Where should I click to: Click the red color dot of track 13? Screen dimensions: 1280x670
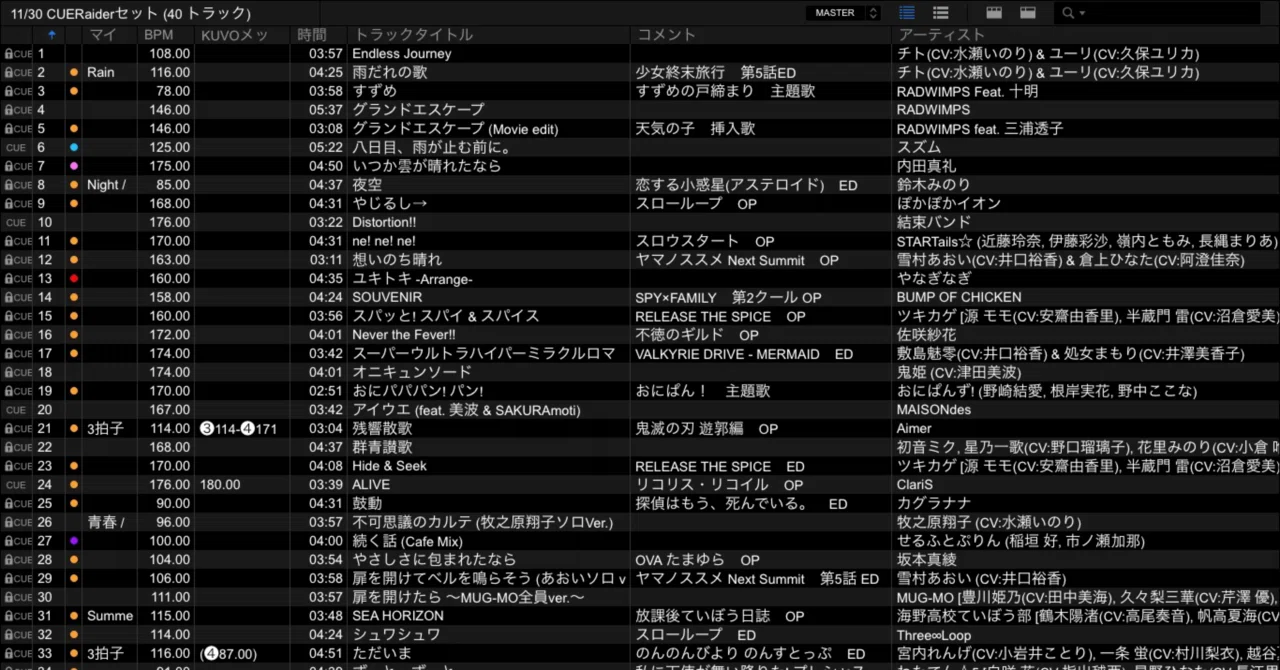point(74,279)
